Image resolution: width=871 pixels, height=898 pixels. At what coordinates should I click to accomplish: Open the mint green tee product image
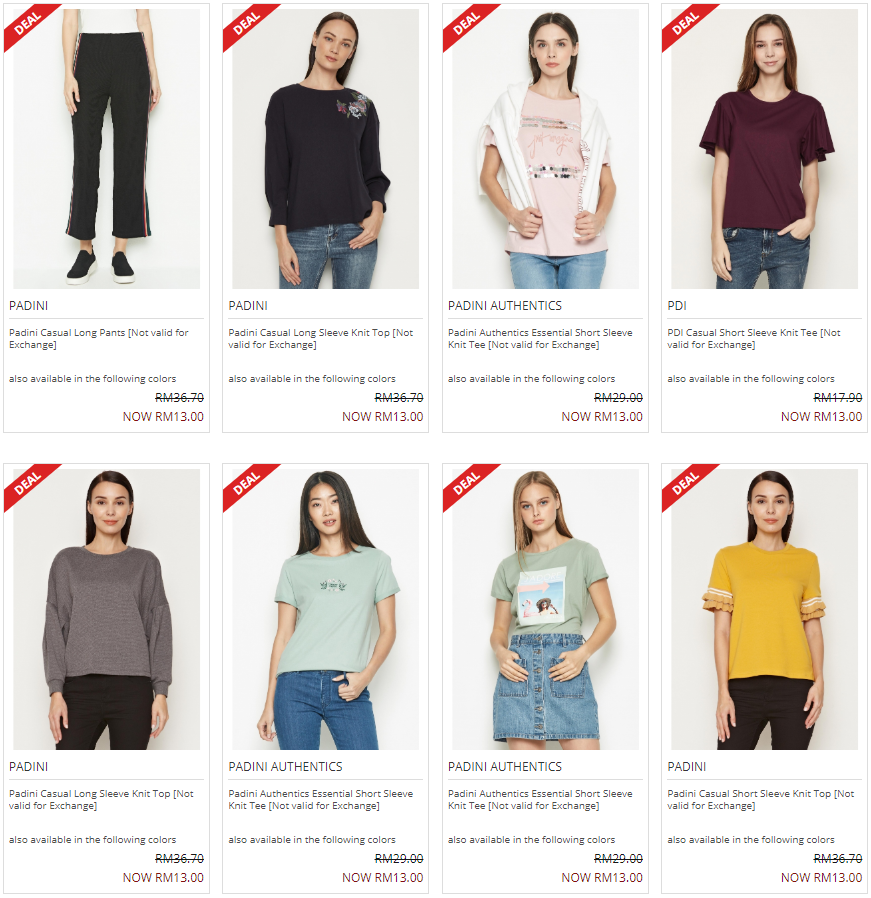[x=325, y=609]
